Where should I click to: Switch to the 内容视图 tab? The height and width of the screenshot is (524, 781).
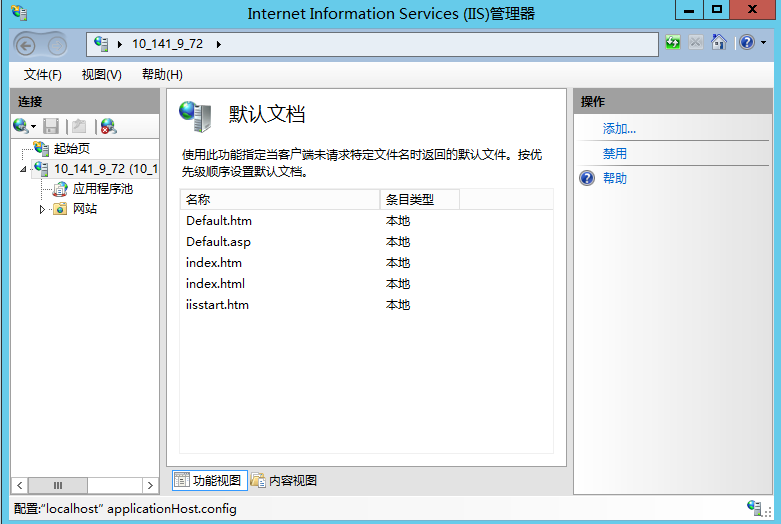click(284, 481)
